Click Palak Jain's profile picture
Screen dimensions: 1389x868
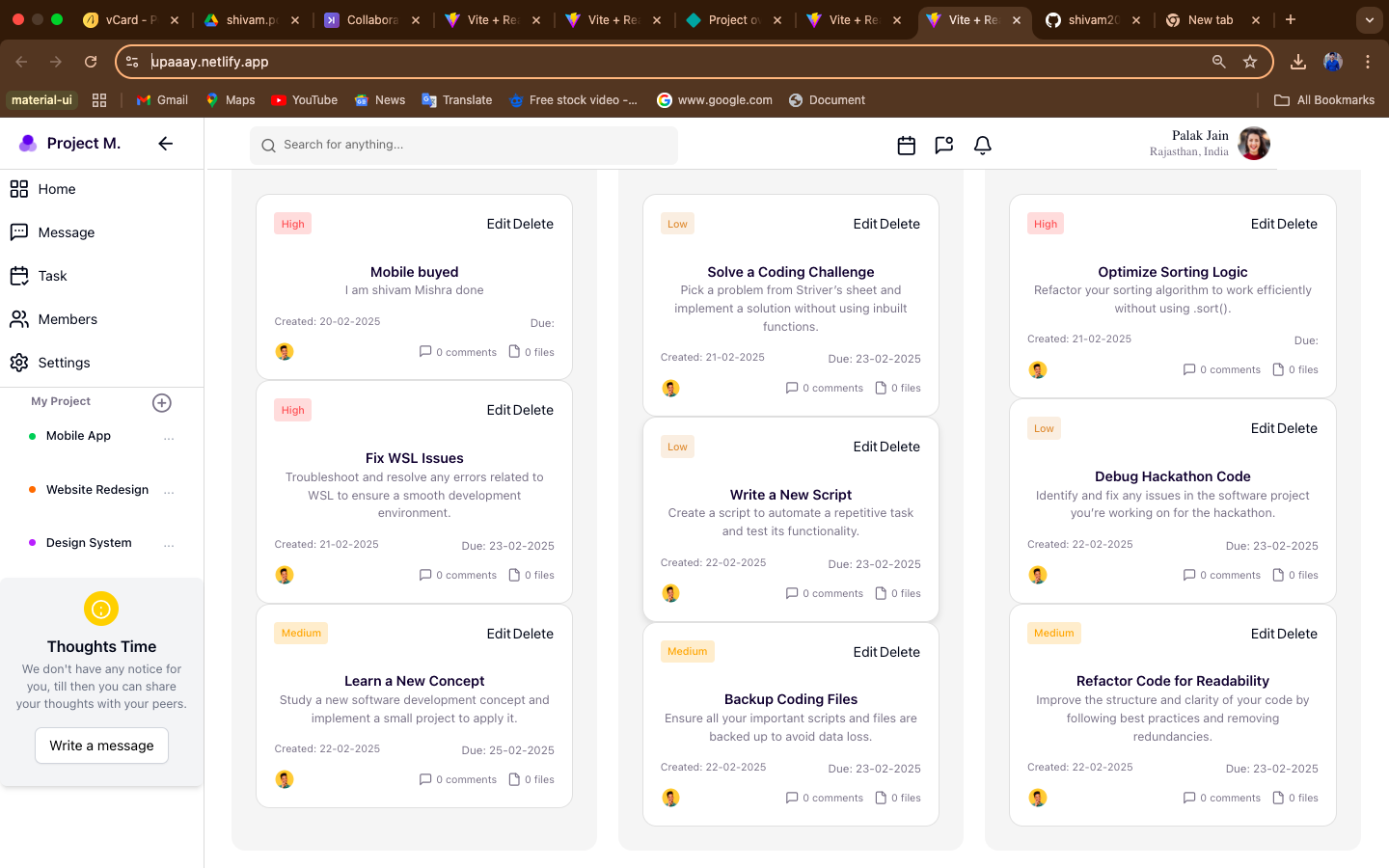(x=1253, y=144)
